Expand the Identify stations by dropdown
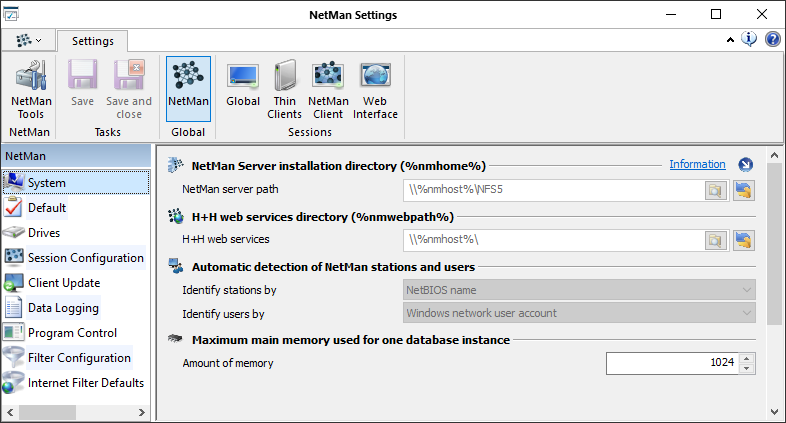Viewport: 786px width, 423px height. (745, 290)
